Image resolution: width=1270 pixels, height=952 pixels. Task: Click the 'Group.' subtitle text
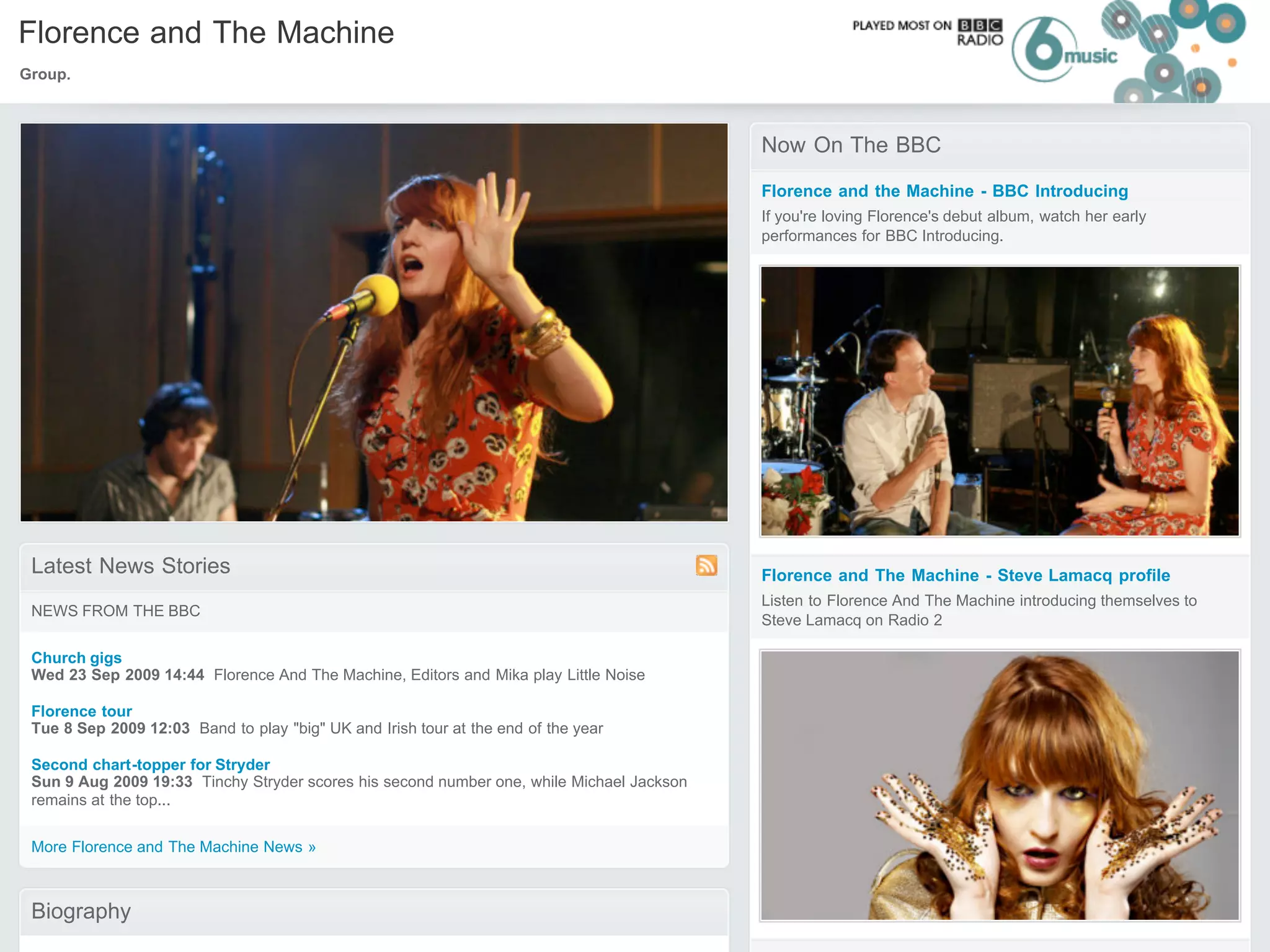pos(45,74)
